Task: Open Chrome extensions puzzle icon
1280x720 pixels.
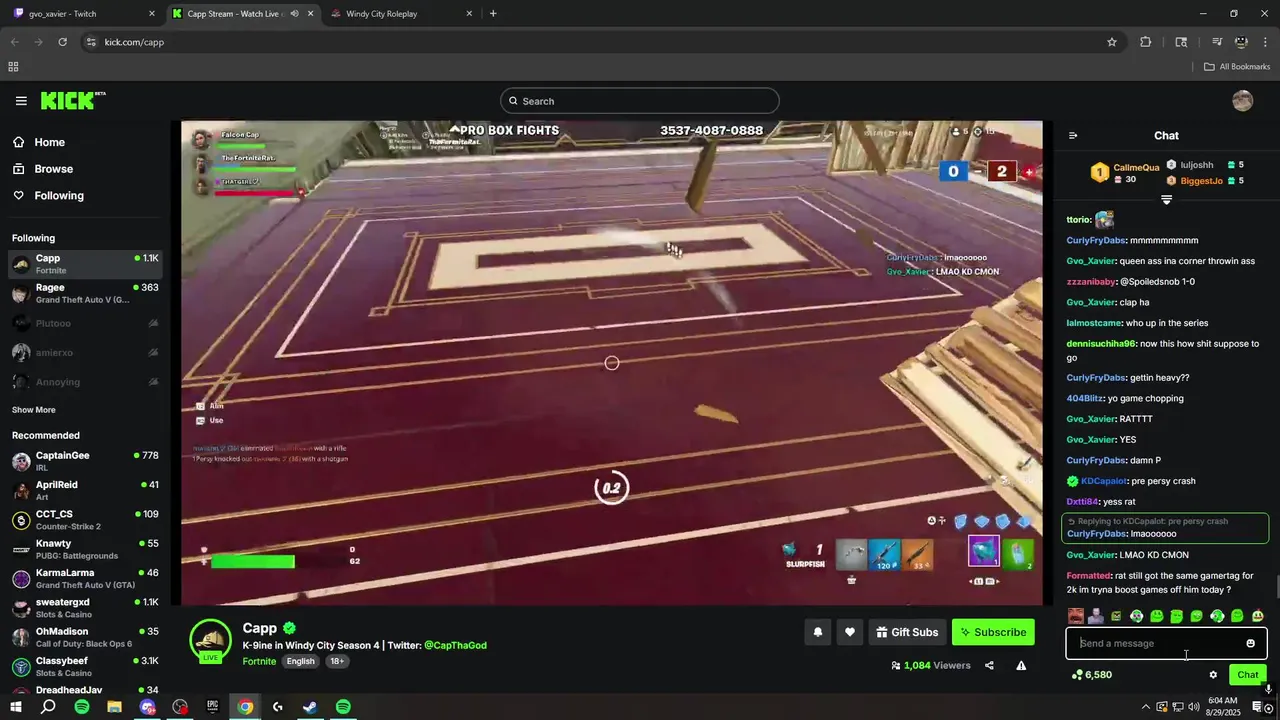Action: 1146,42
